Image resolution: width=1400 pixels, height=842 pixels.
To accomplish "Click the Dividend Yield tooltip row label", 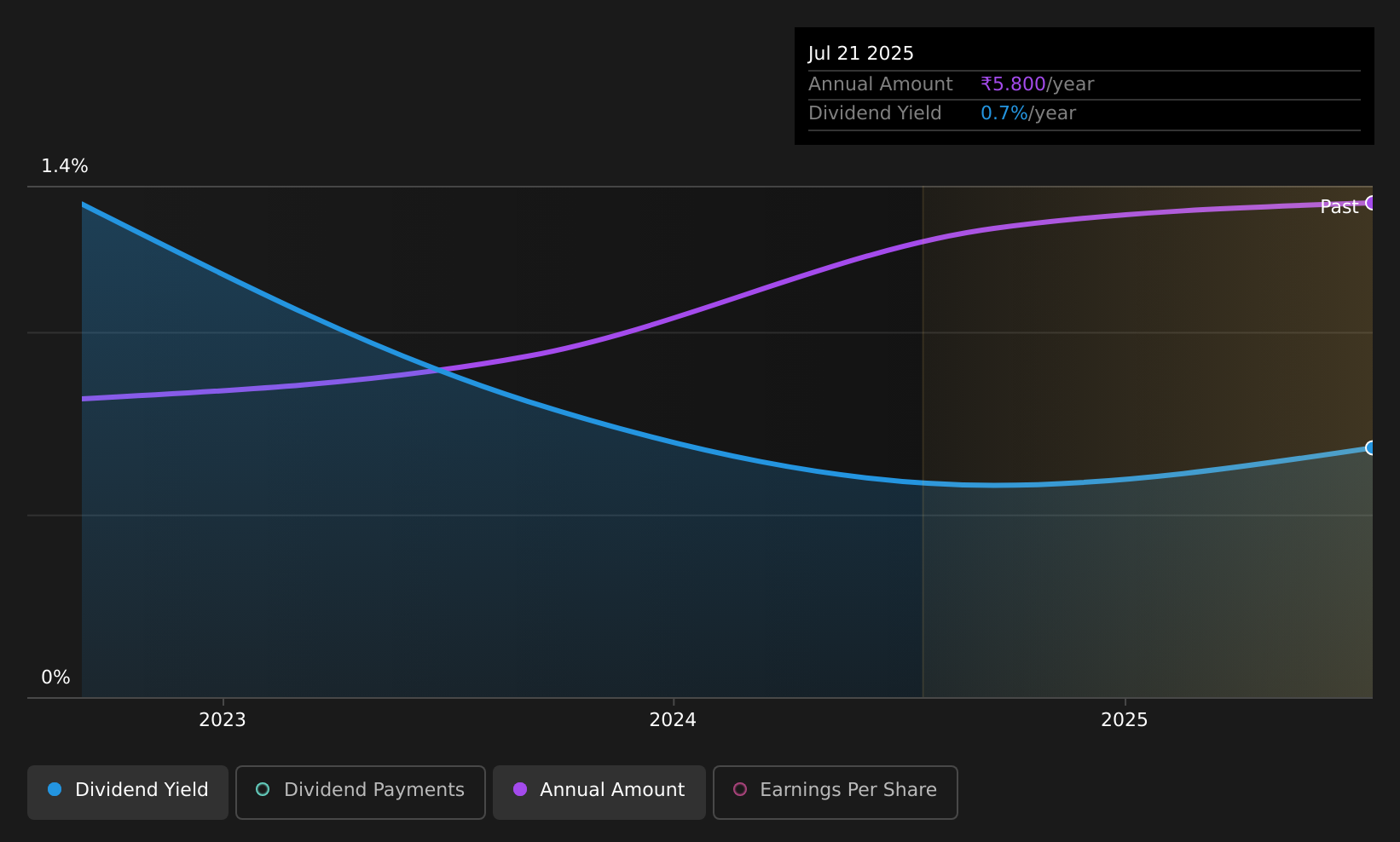I will 875,113.
